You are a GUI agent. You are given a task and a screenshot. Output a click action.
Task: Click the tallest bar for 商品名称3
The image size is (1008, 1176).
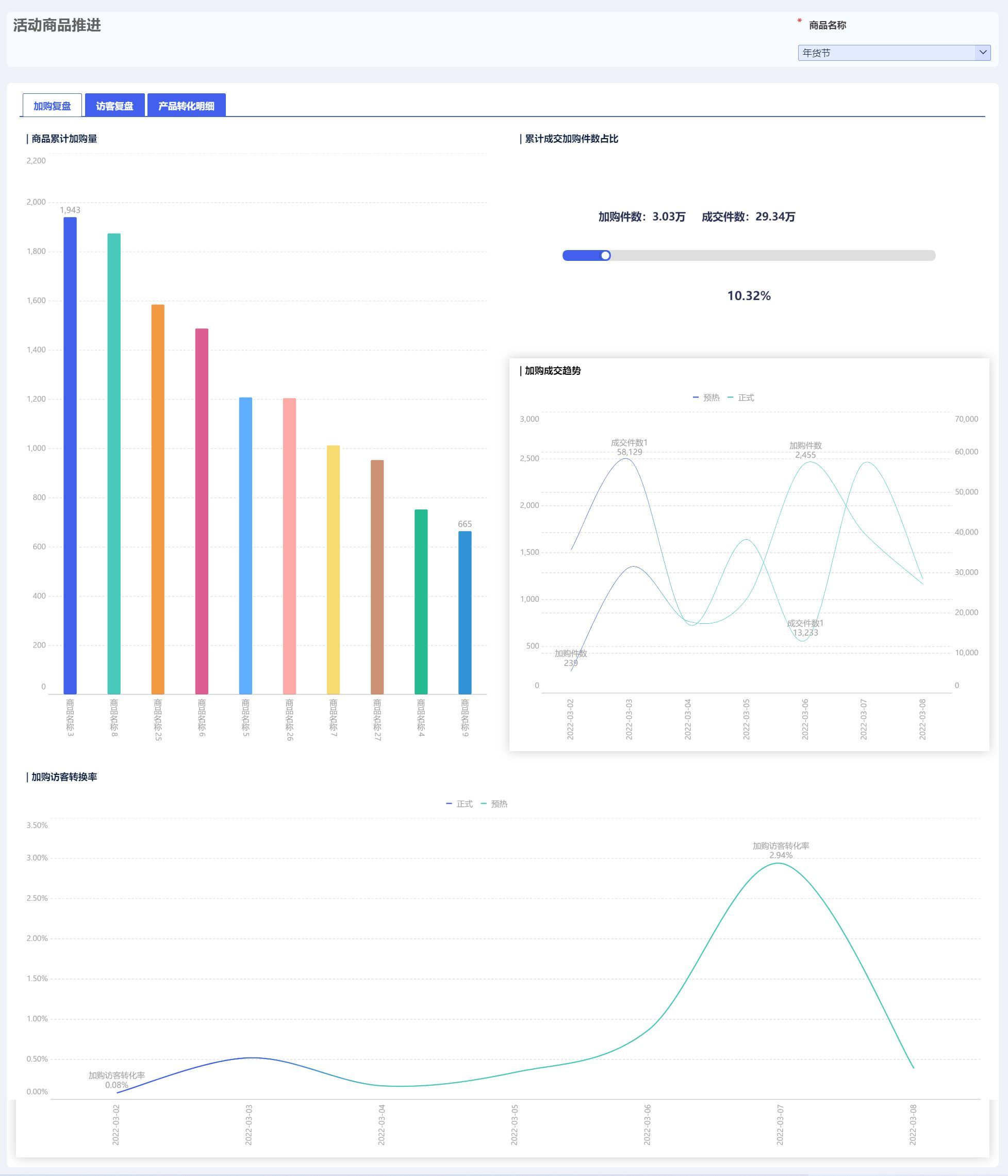pos(70,454)
